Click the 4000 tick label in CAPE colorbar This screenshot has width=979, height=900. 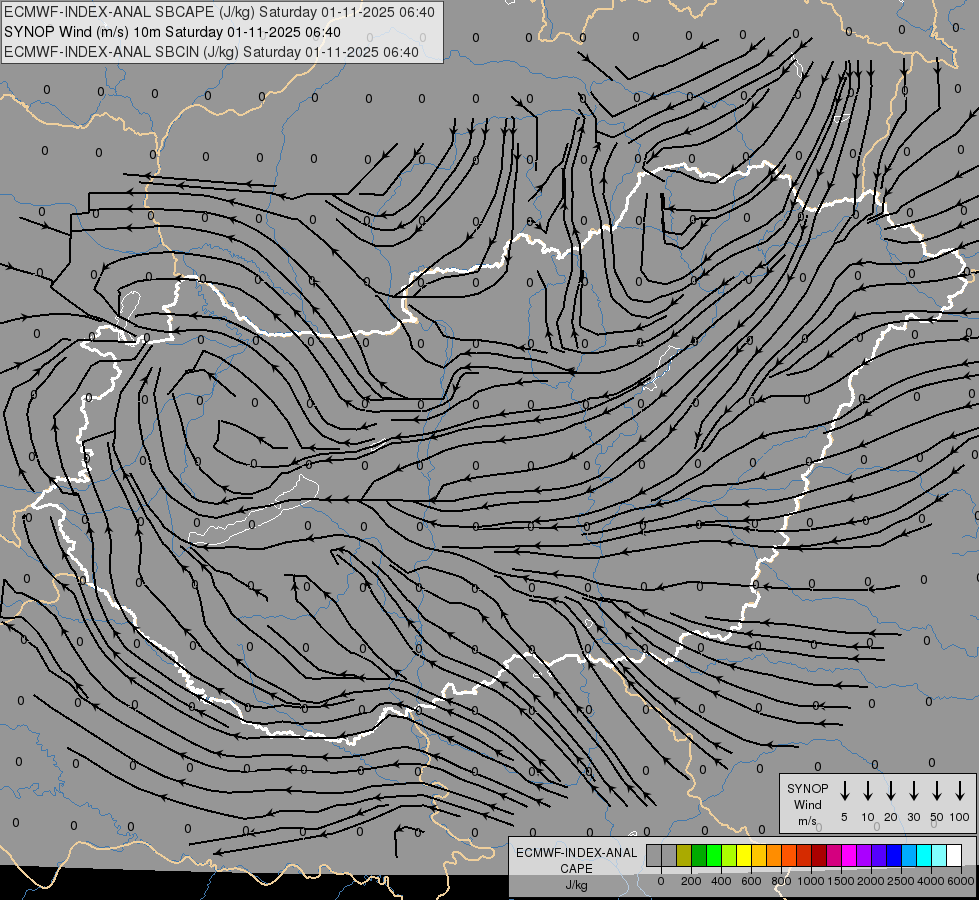[931, 881]
